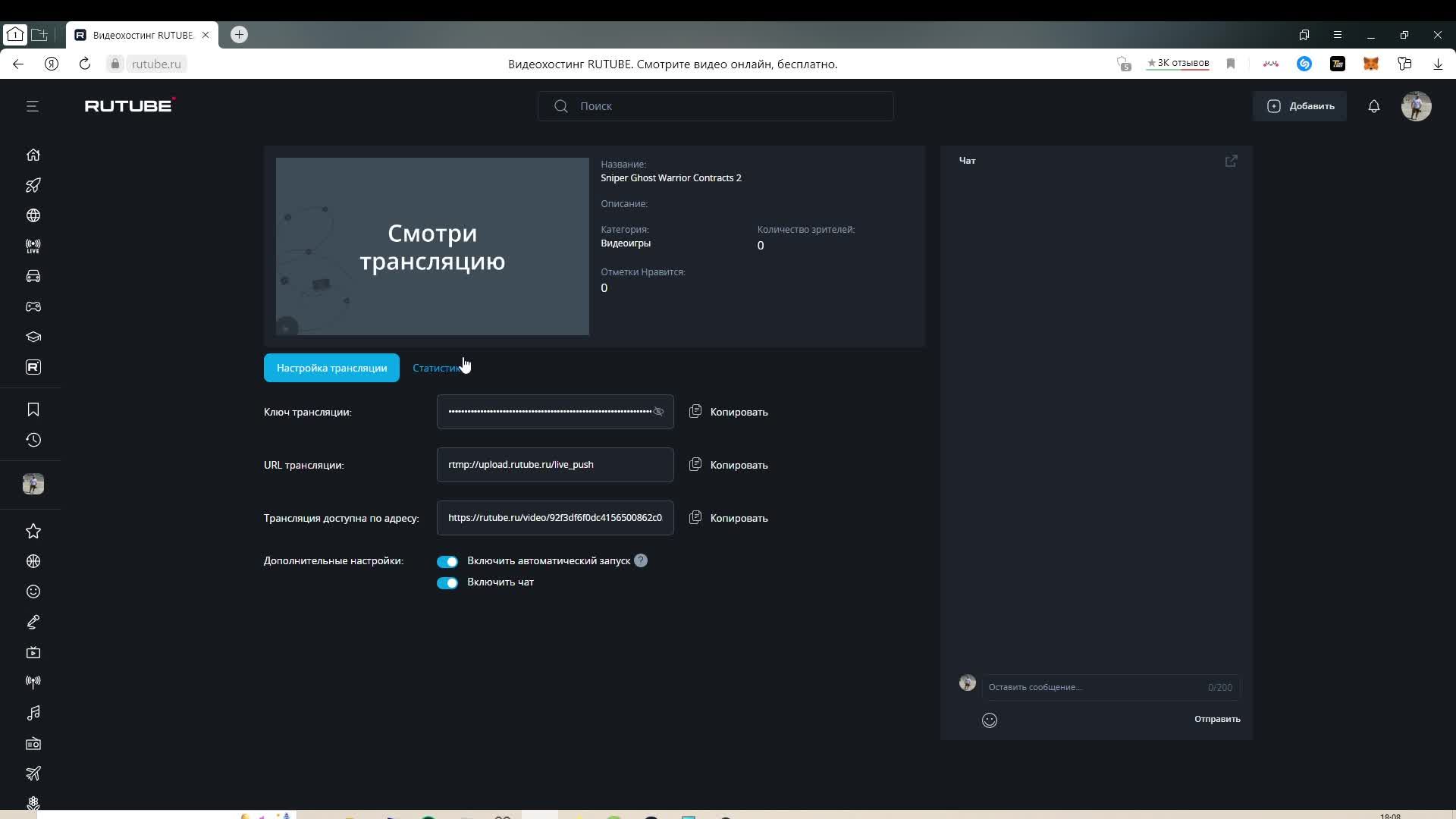Pop out chat into separate window
Image resolution: width=1456 pixels, height=819 pixels.
coord(1231,161)
